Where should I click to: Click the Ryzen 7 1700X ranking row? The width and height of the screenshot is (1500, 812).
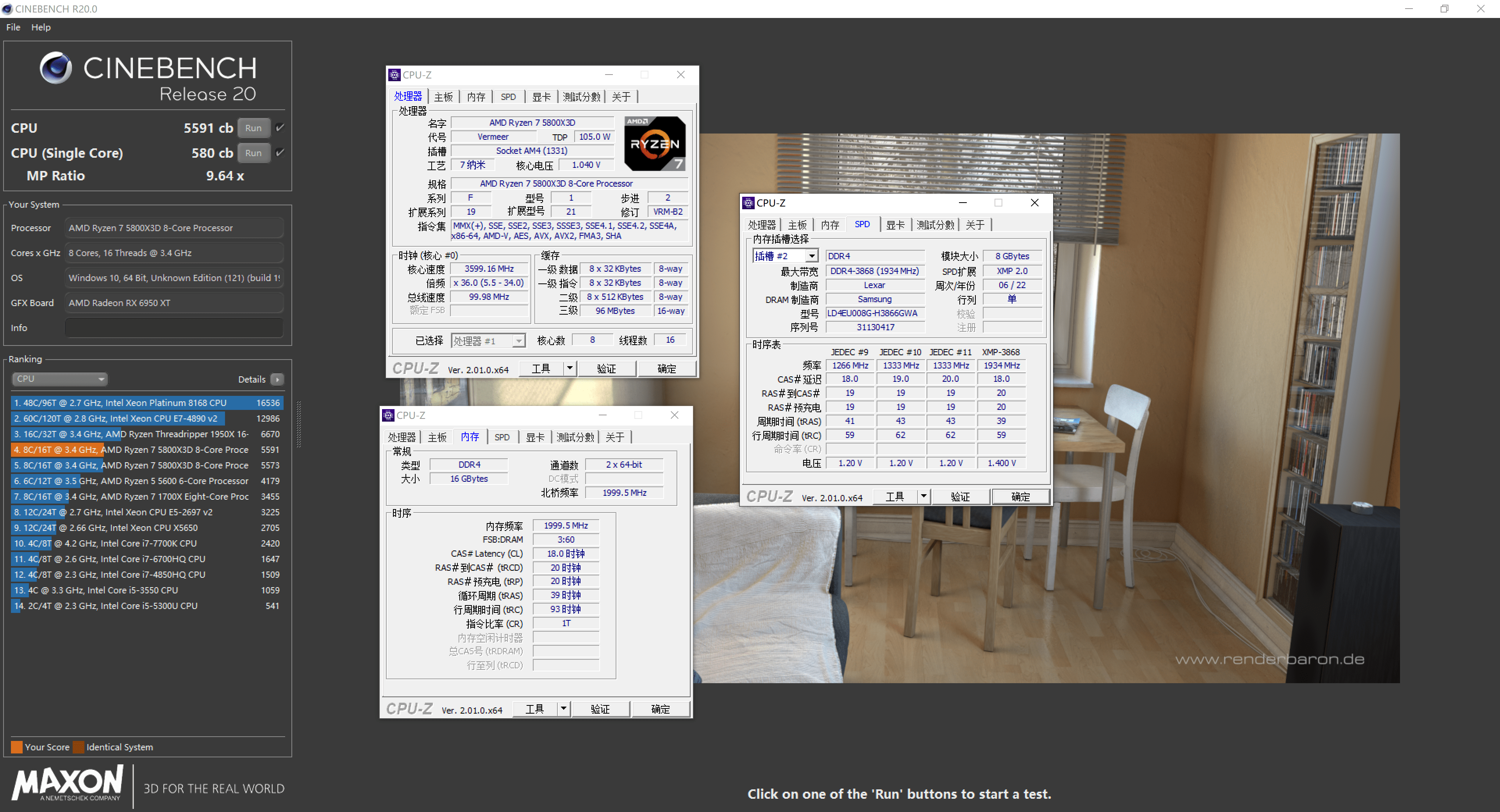[147, 497]
